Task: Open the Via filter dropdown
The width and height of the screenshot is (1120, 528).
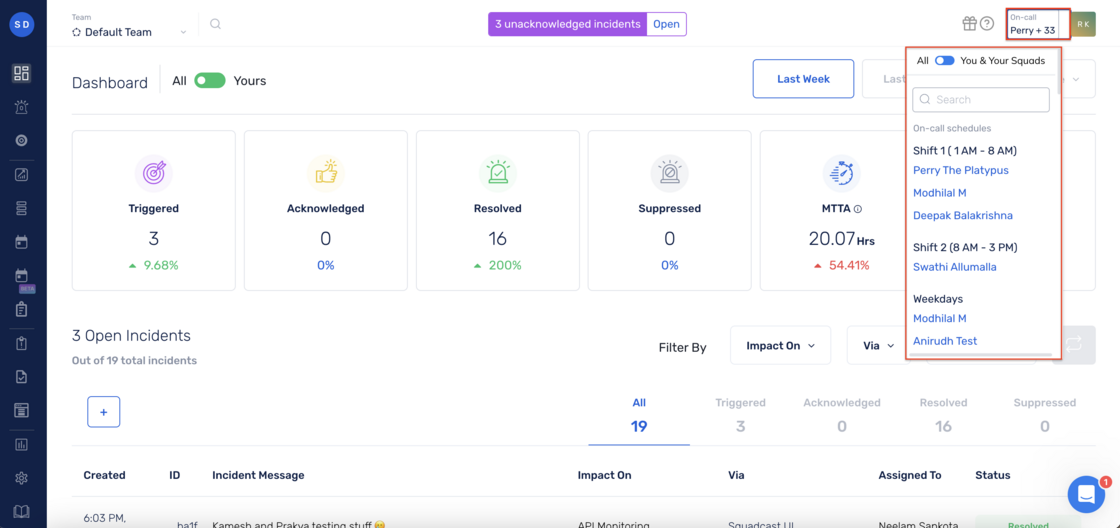Action: (878, 345)
